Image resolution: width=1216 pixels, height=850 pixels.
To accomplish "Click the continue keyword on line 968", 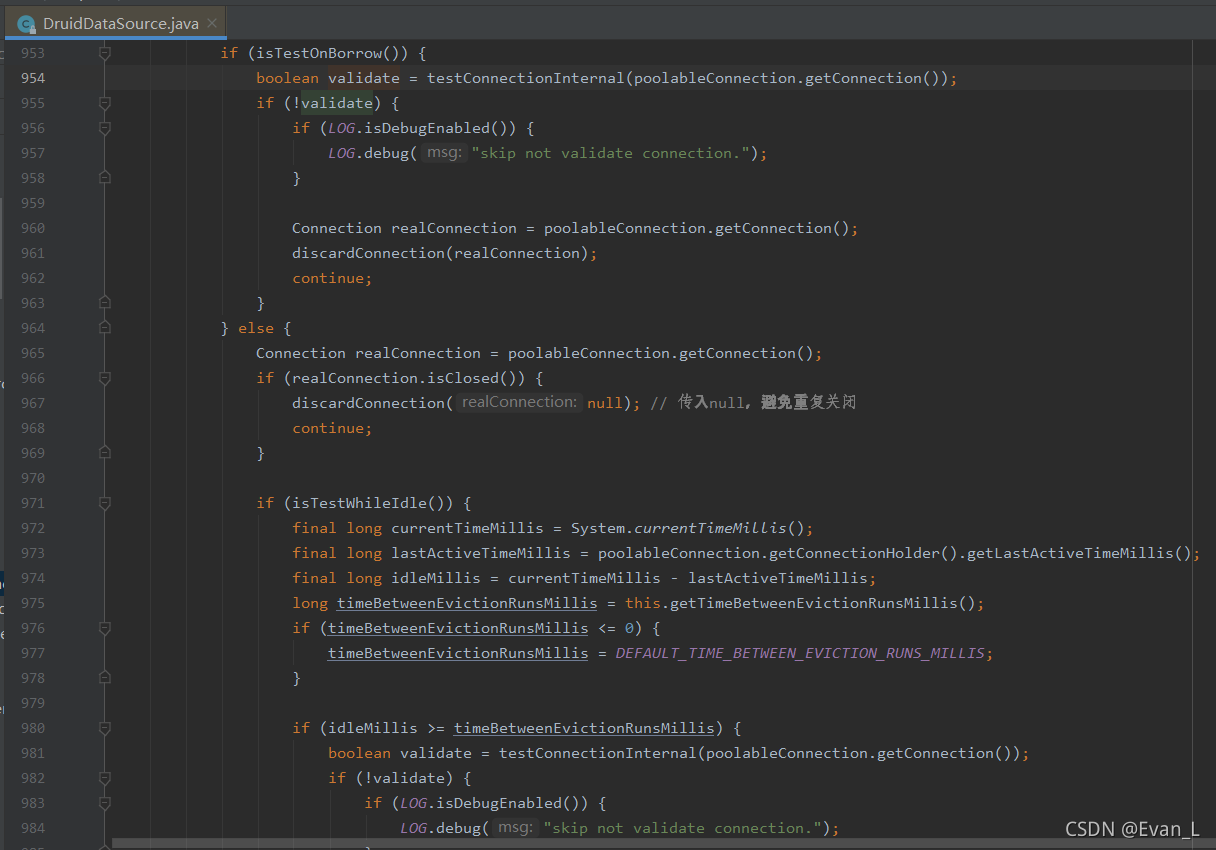I will tap(328, 428).
